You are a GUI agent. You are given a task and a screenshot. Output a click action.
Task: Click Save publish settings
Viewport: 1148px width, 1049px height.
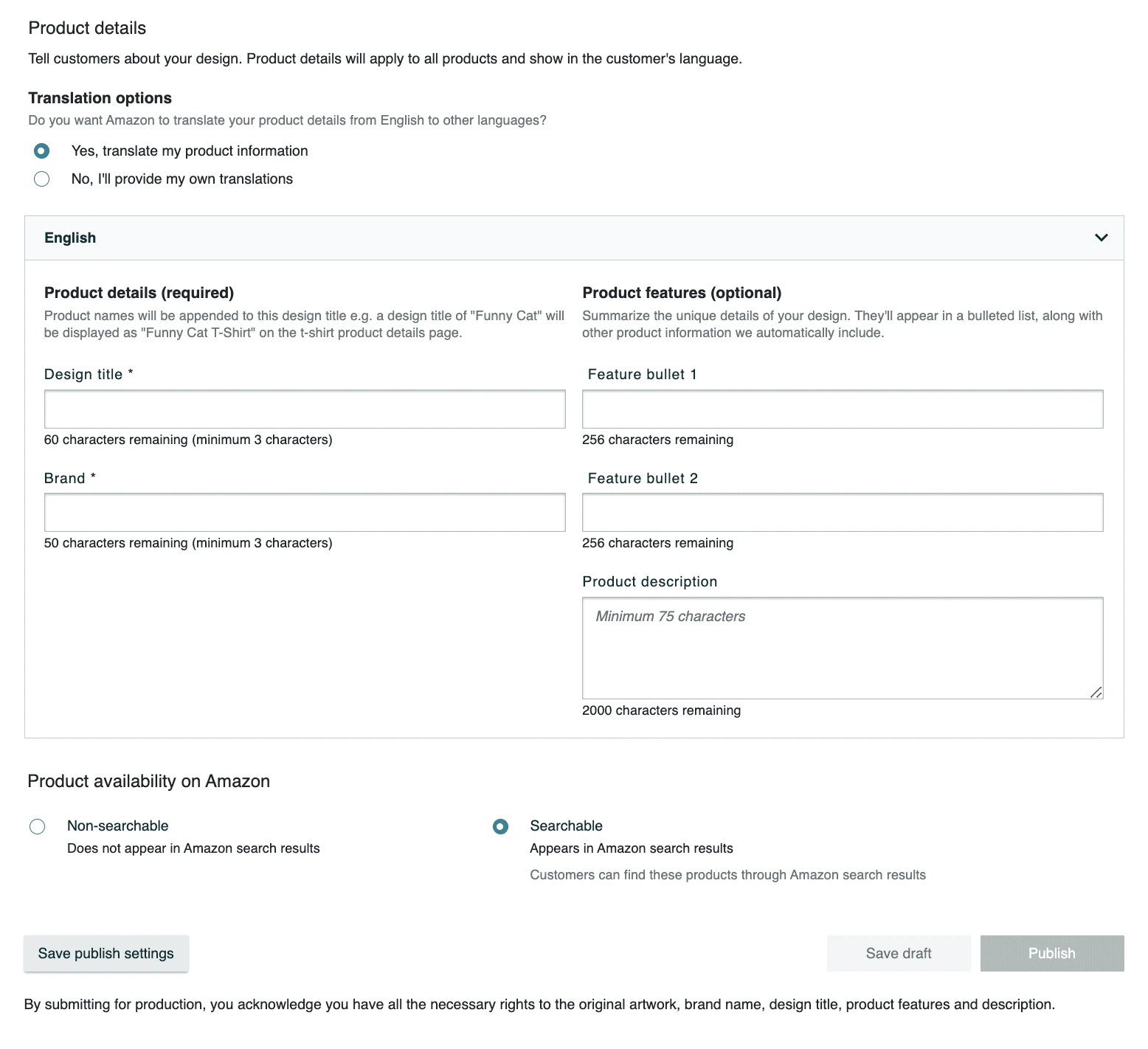coord(106,953)
